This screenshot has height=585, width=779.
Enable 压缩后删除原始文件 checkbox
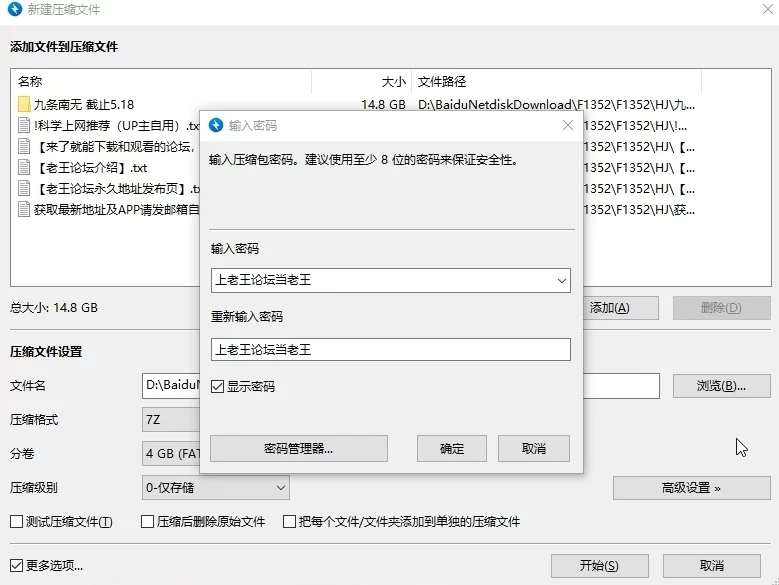(148, 521)
